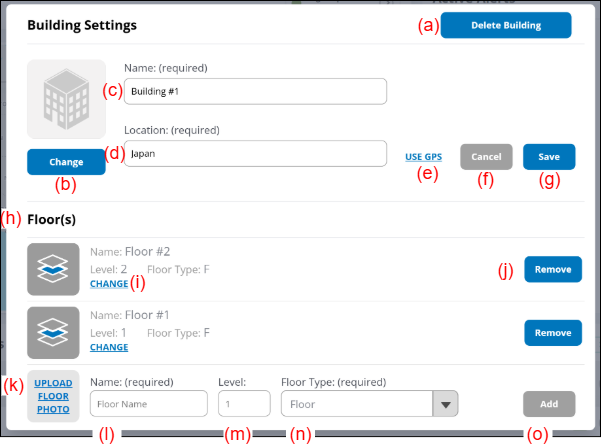Click the Floor #1 layers icon
This screenshot has width=601, height=446.
tap(53, 333)
